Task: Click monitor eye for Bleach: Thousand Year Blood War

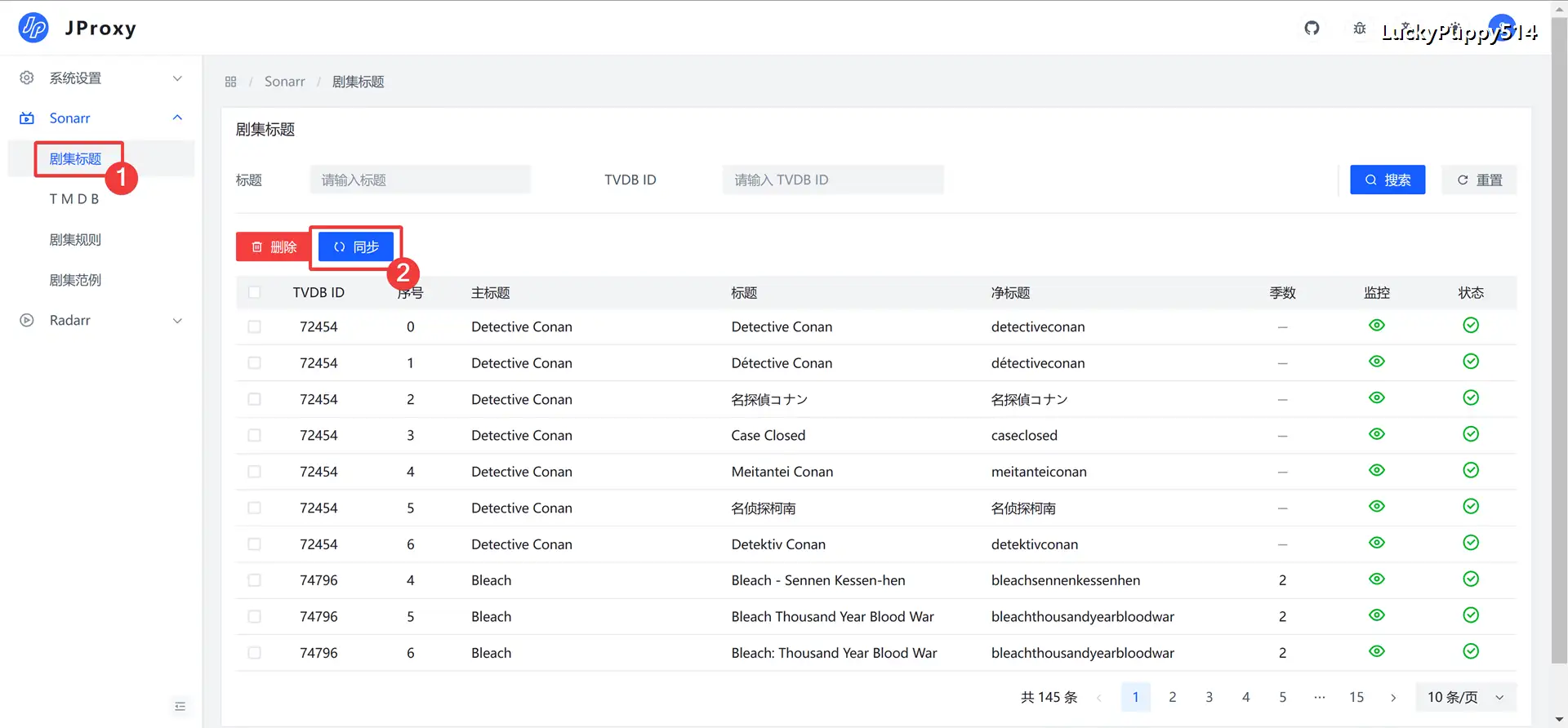Action: tap(1377, 651)
